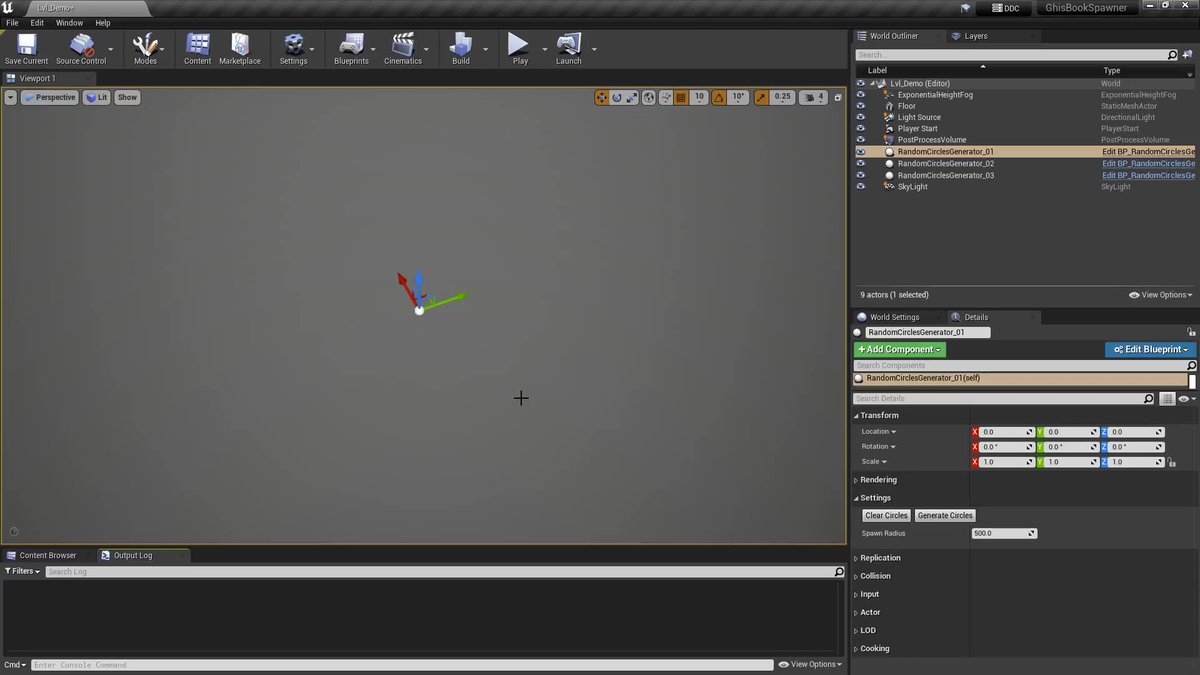
Task: Expand the Rendering section
Action: coord(878,480)
